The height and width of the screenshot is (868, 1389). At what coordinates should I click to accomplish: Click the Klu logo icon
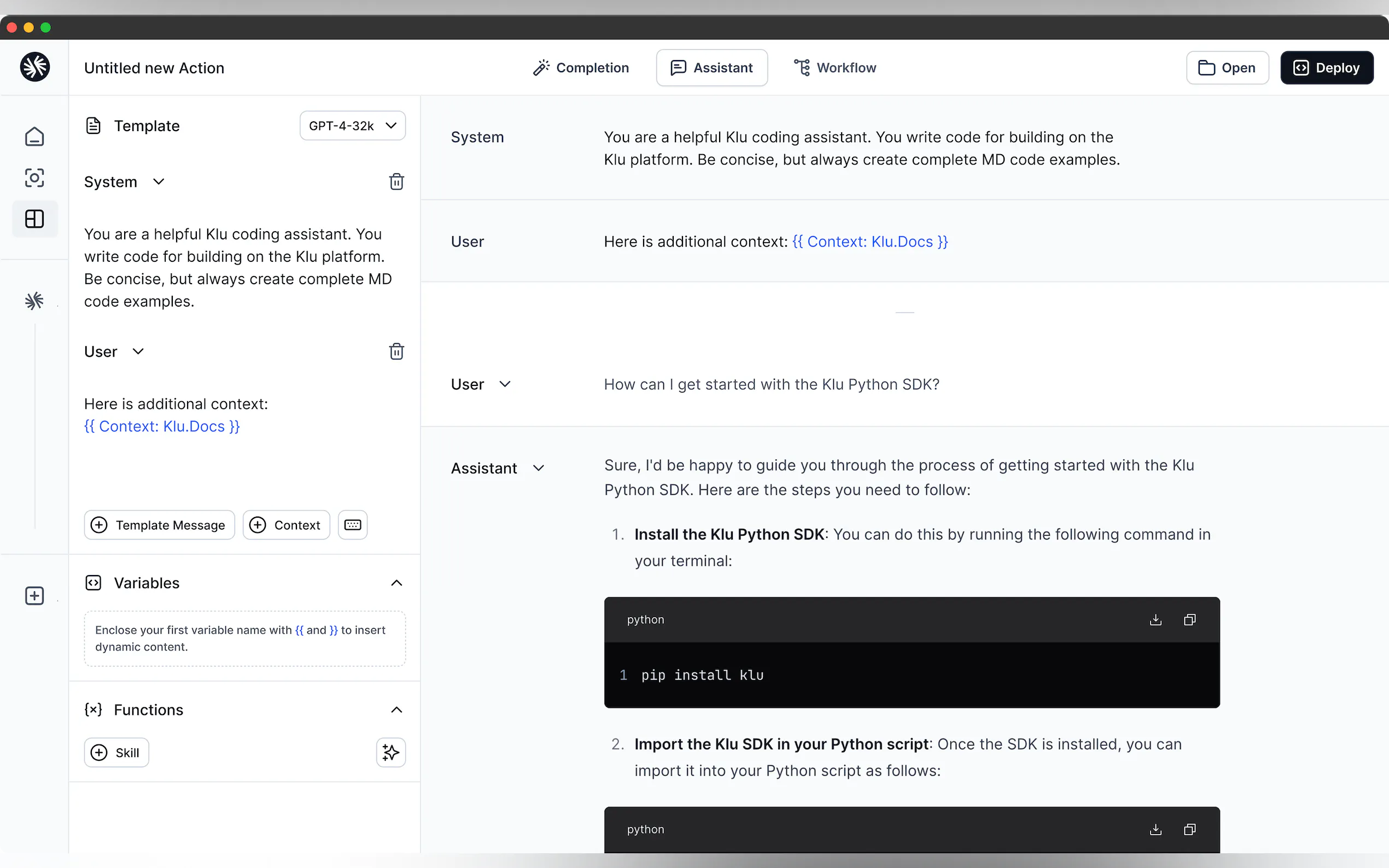tap(34, 67)
